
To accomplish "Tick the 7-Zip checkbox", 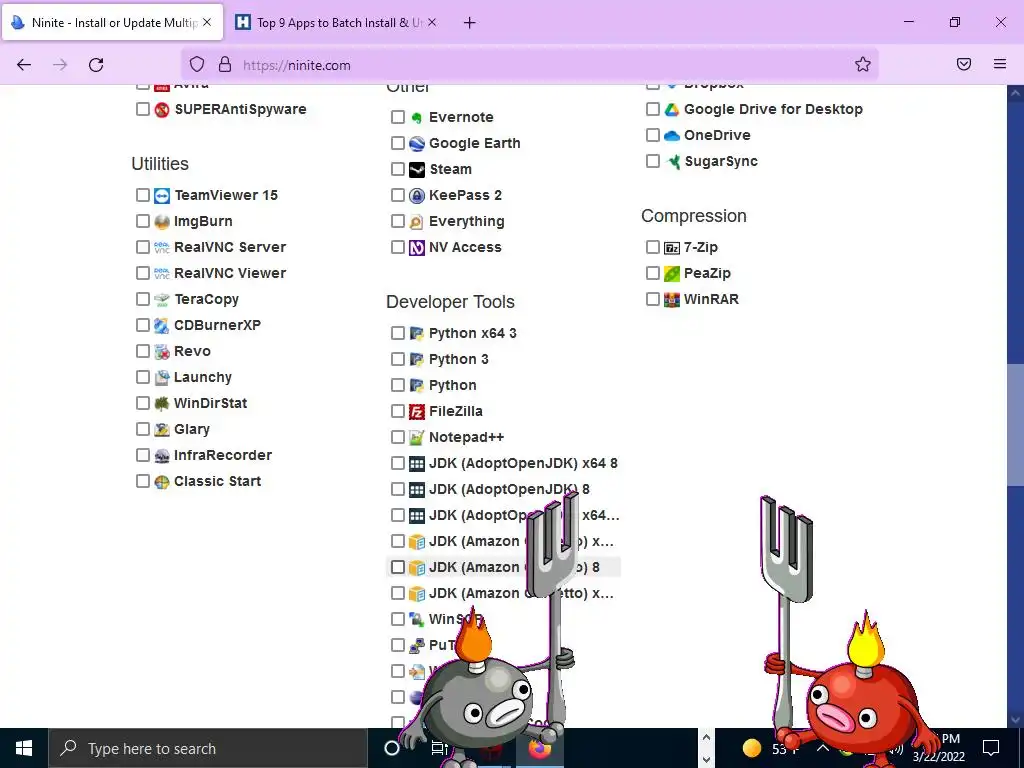I will [653, 247].
